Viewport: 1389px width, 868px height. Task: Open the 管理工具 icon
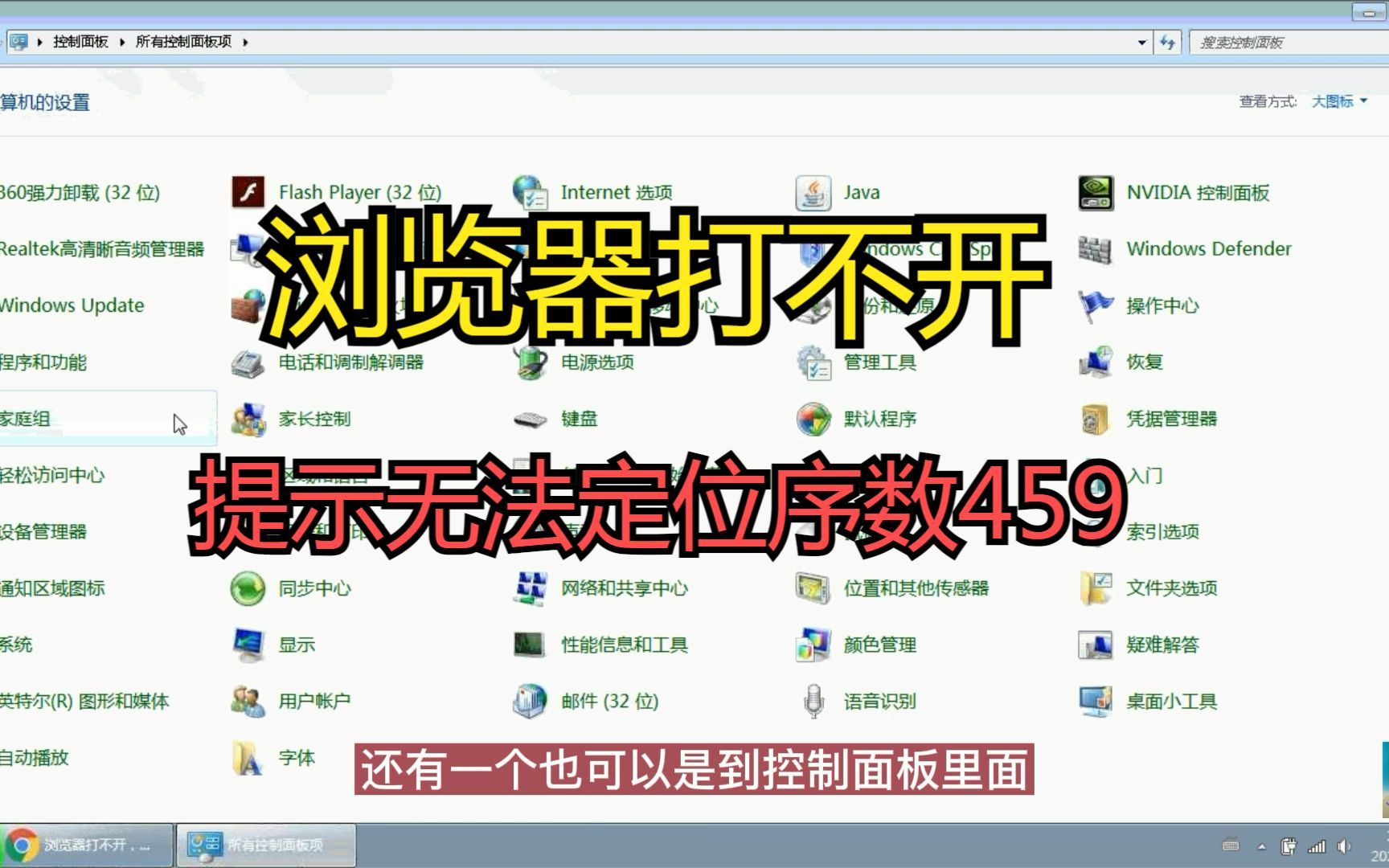click(x=813, y=362)
